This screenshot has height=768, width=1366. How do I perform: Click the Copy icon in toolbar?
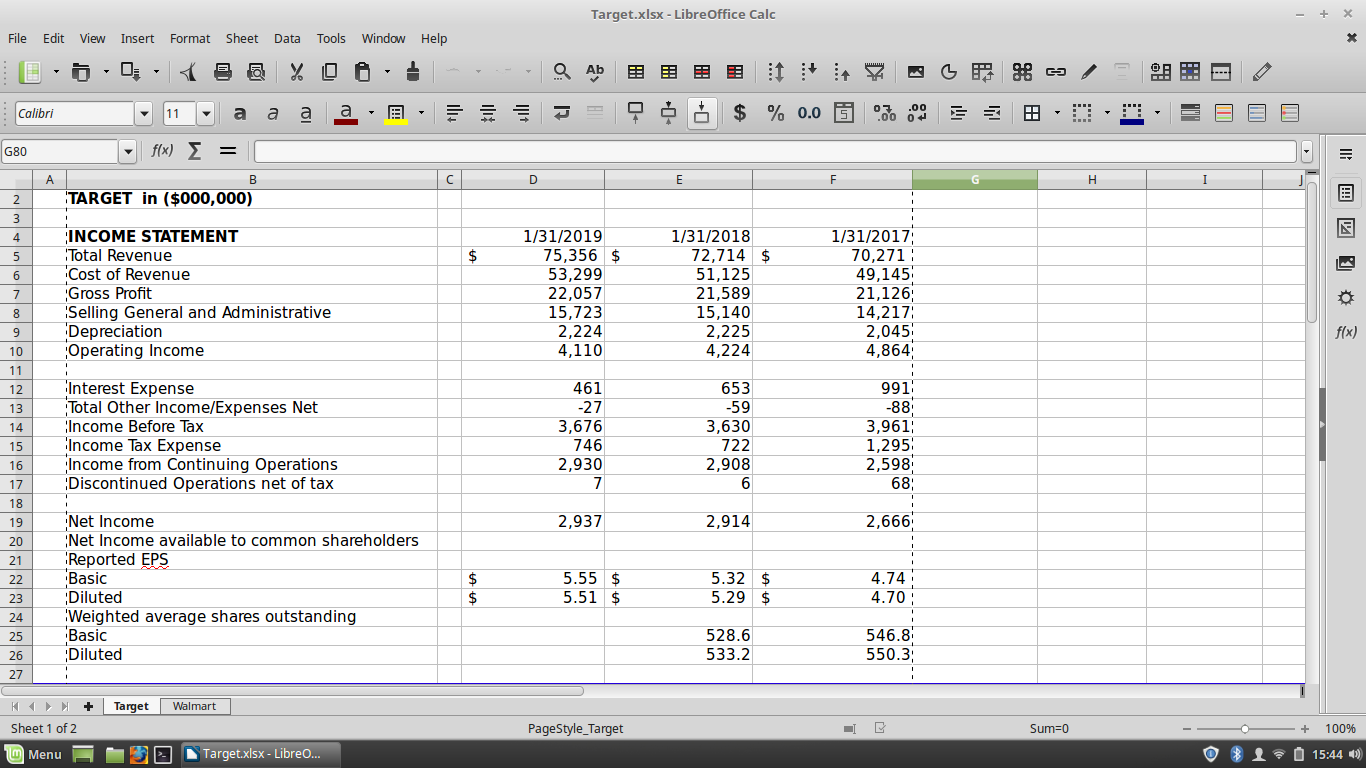[329, 72]
